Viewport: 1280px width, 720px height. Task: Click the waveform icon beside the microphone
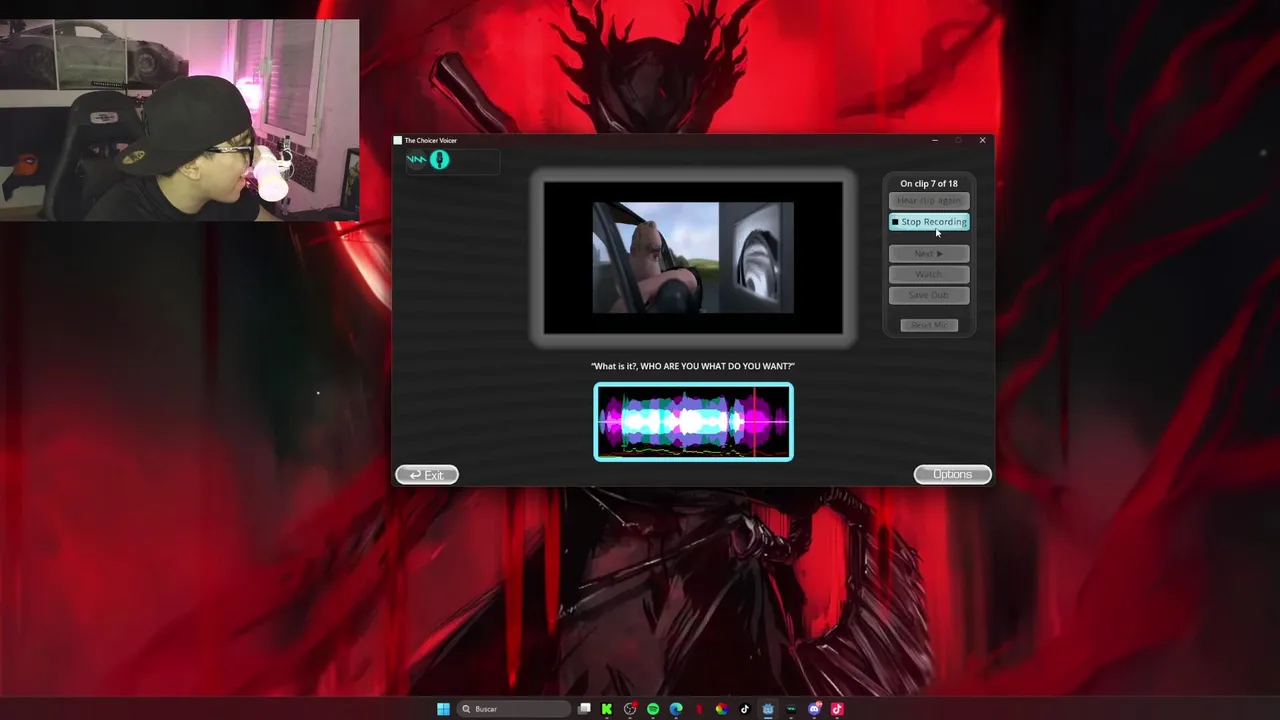coord(416,160)
